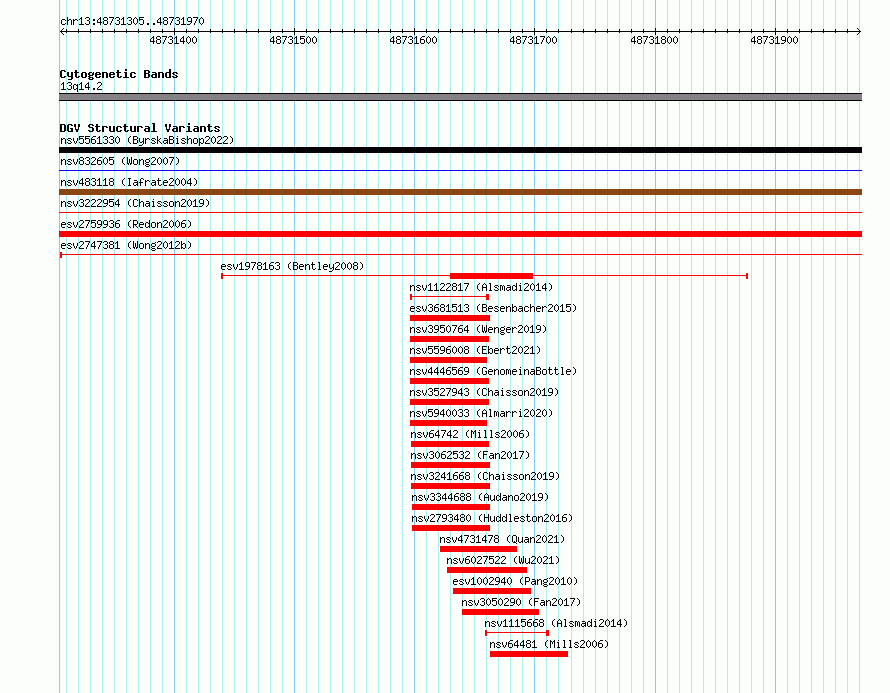Open variant nsv4446569 (GenomeinaBottle) label
This screenshot has height=693, width=890.
point(493,371)
